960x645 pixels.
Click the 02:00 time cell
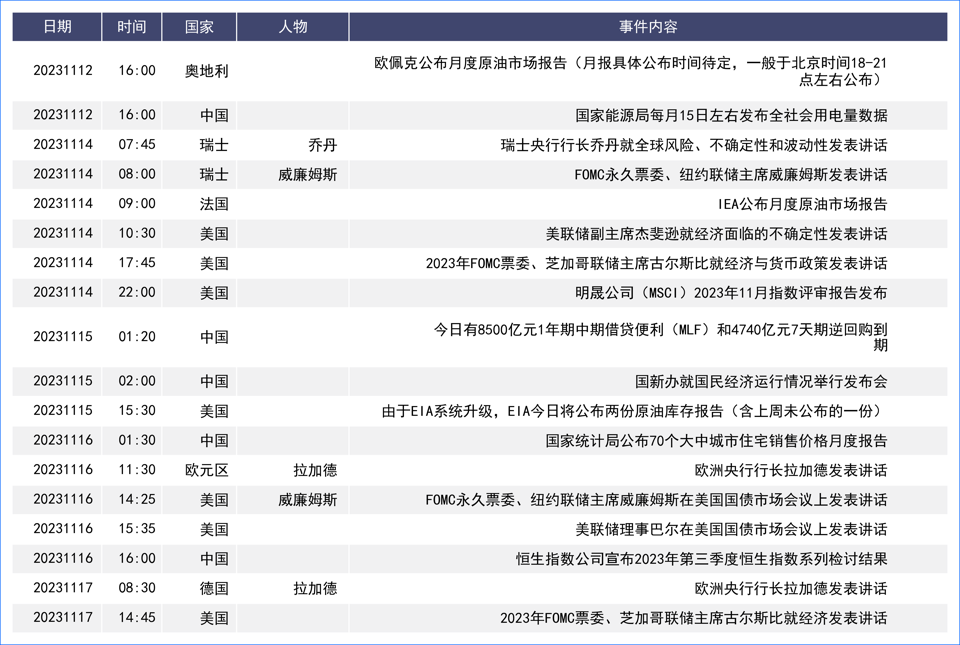tap(137, 381)
